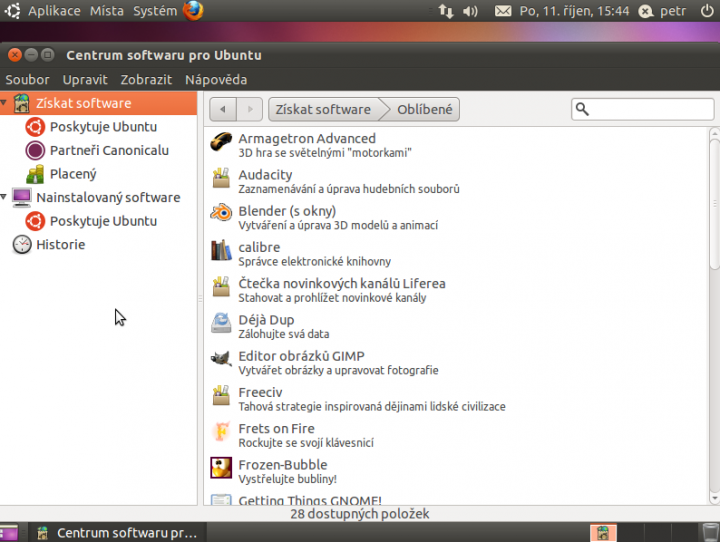Select the Armagetron Advanced list row
The image size is (720, 542).
click(x=456, y=145)
